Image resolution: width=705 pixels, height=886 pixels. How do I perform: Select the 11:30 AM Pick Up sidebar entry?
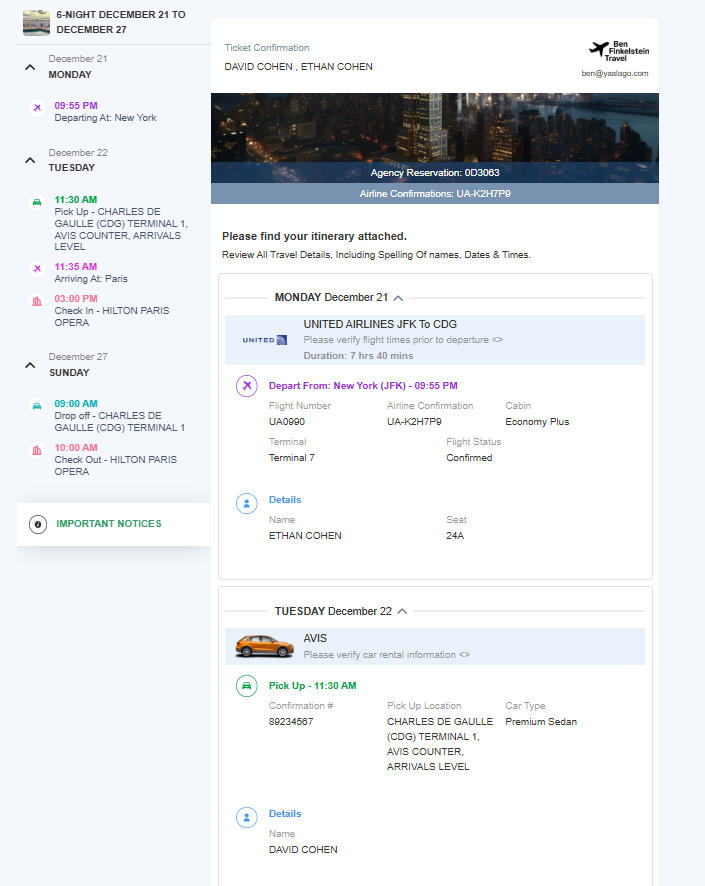(x=121, y=223)
